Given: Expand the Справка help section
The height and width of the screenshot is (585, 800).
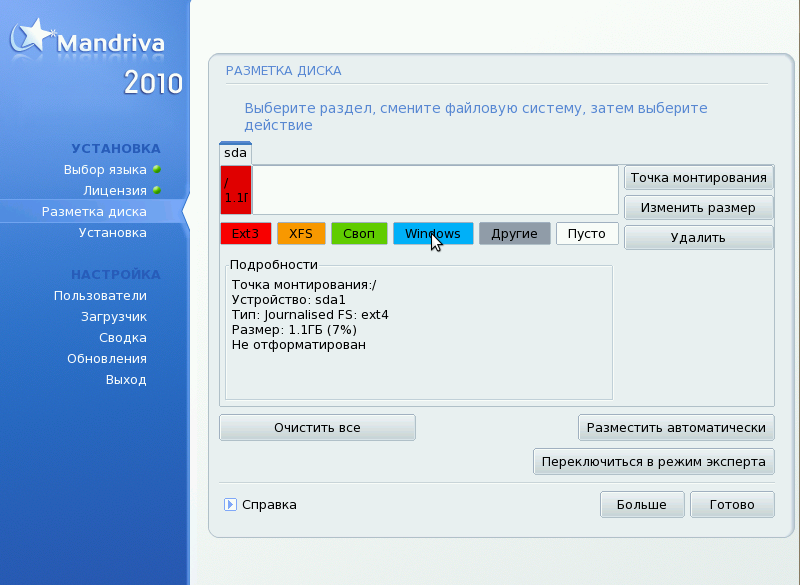Looking at the screenshot, I should pos(230,504).
